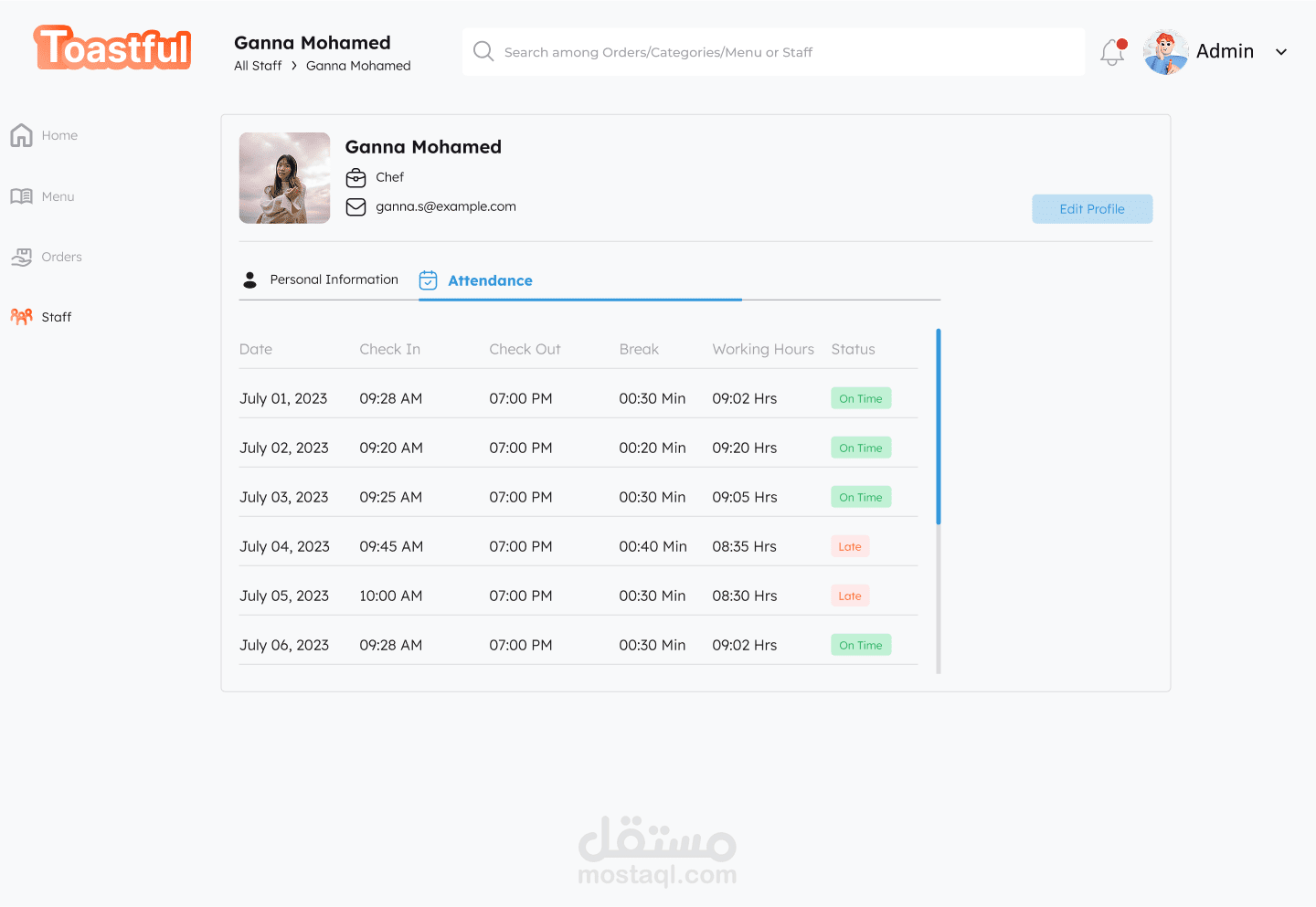Open the Home sidebar icon
Image resolution: width=1316 pixels, height=907 pixels.
click(22, 135)
